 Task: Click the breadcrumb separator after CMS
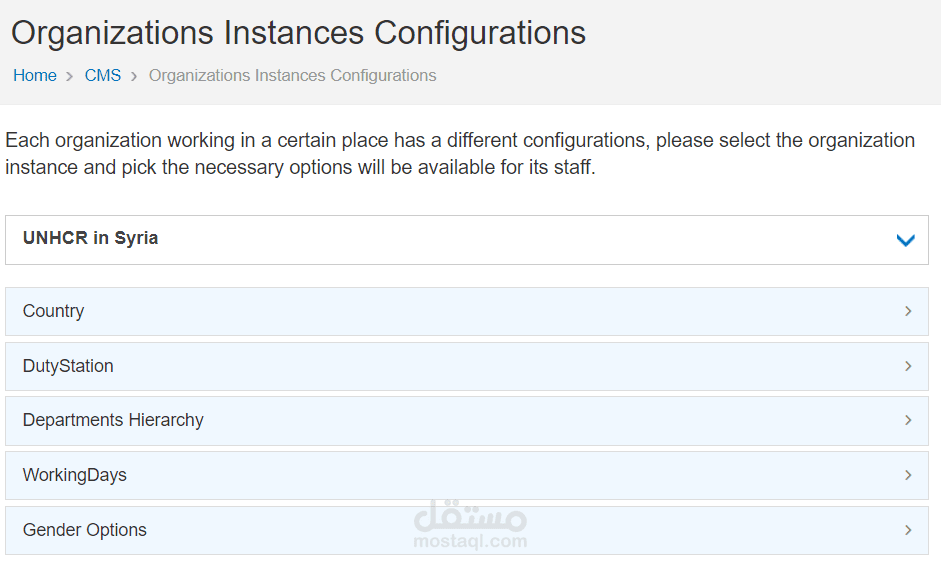point(134,76)
